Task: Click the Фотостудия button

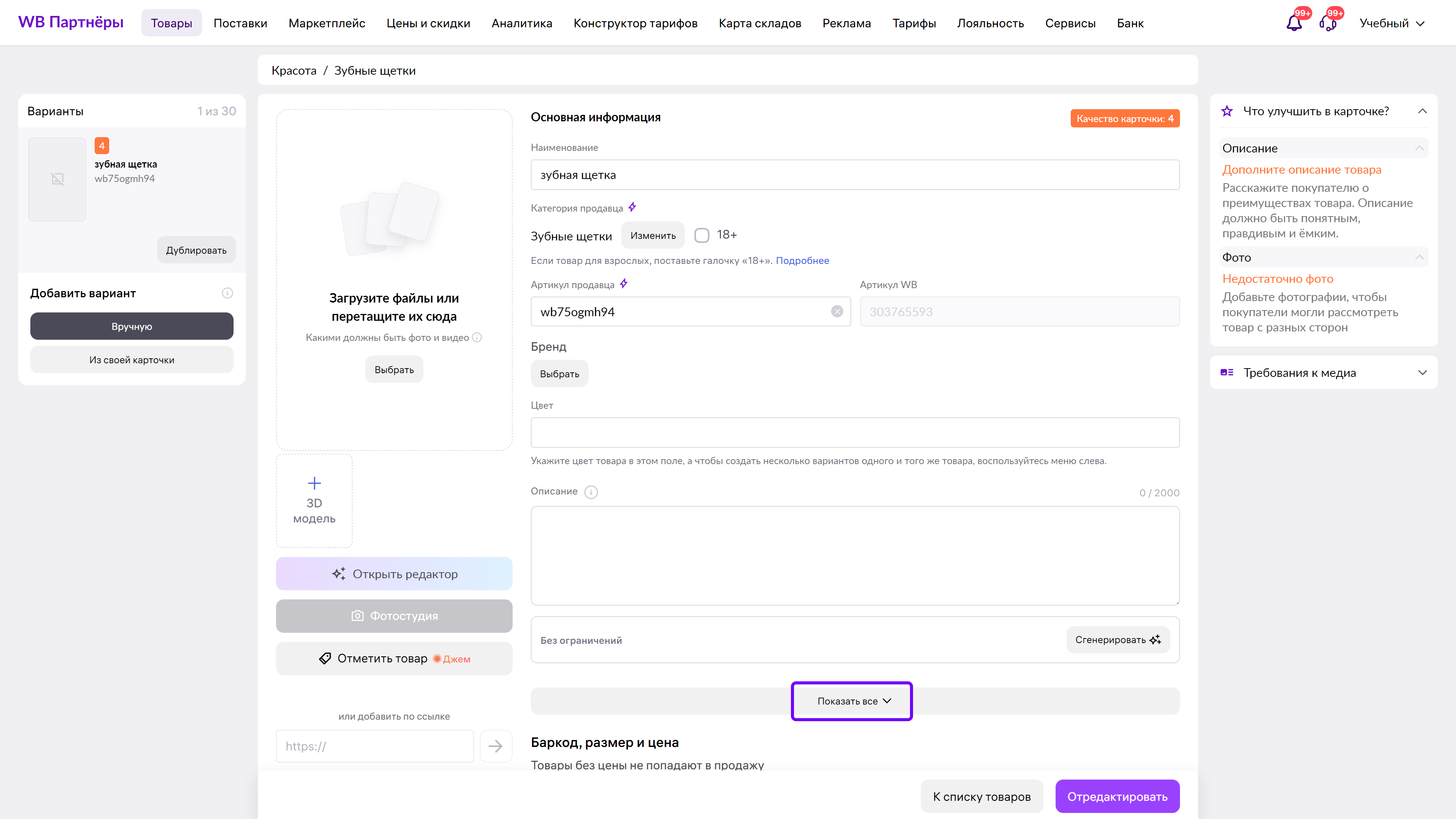Action: point(394,615)
